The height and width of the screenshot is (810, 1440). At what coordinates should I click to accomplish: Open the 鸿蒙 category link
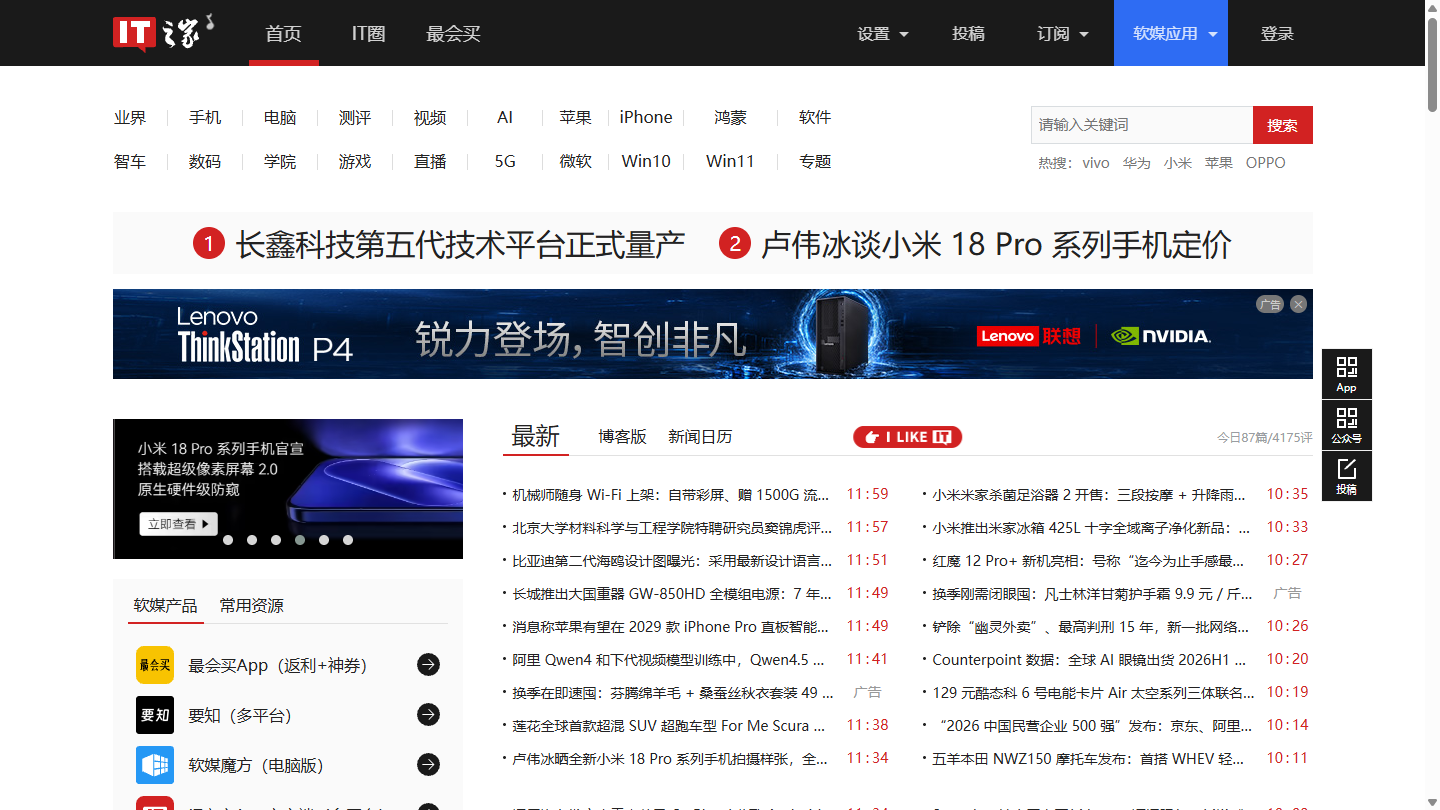(730, 118)
